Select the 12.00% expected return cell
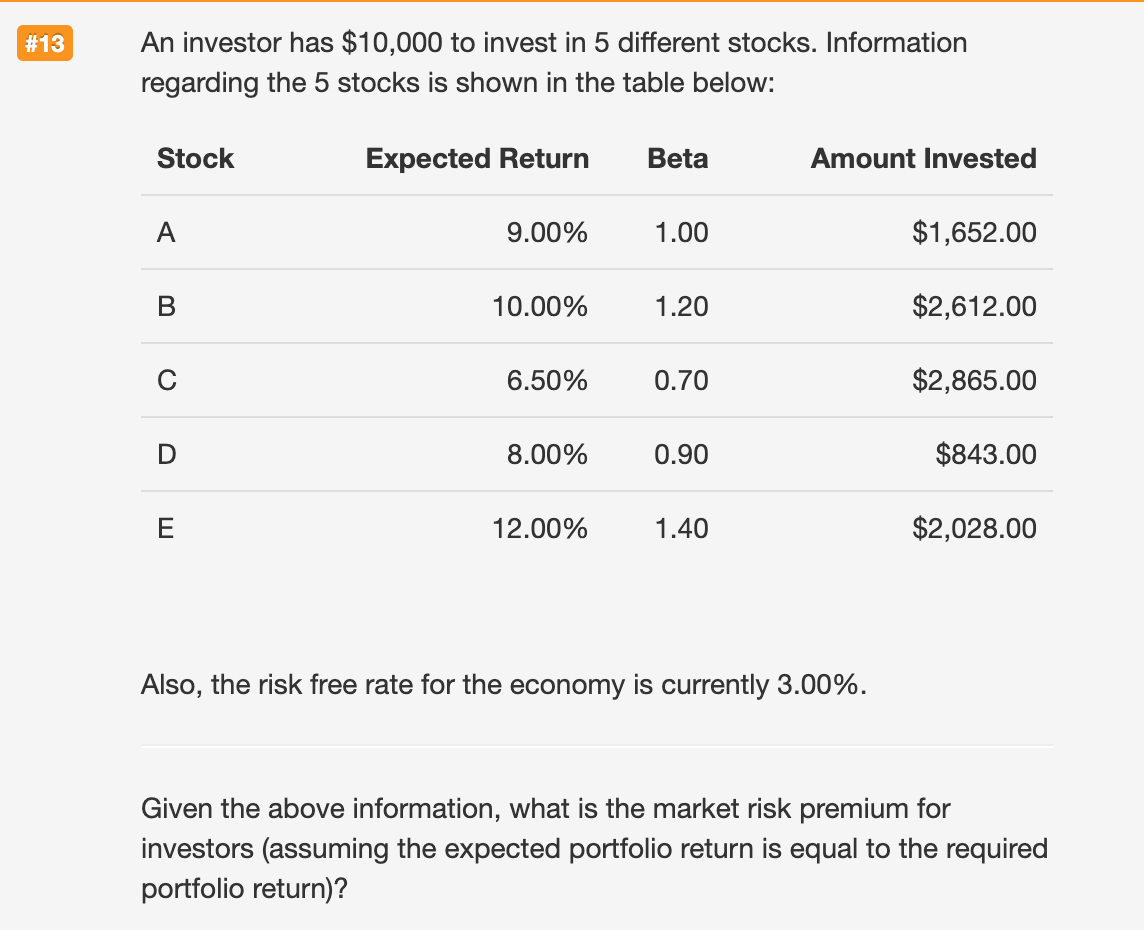 pyautogui.click(x=540, y=528)
